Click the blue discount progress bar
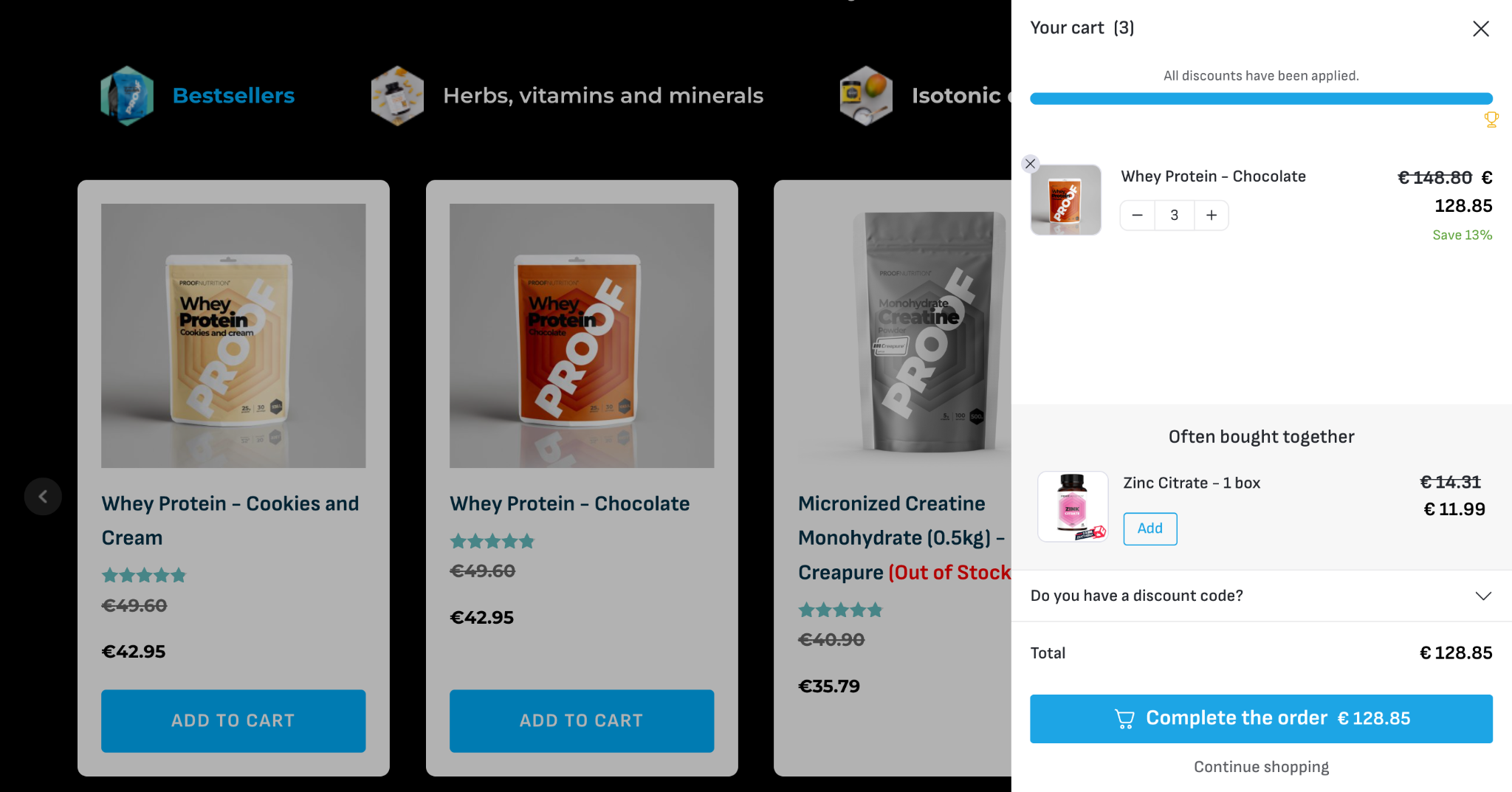Viewport: 1512px width, 792px height. pyautogui.click(x=1261, y=99)
